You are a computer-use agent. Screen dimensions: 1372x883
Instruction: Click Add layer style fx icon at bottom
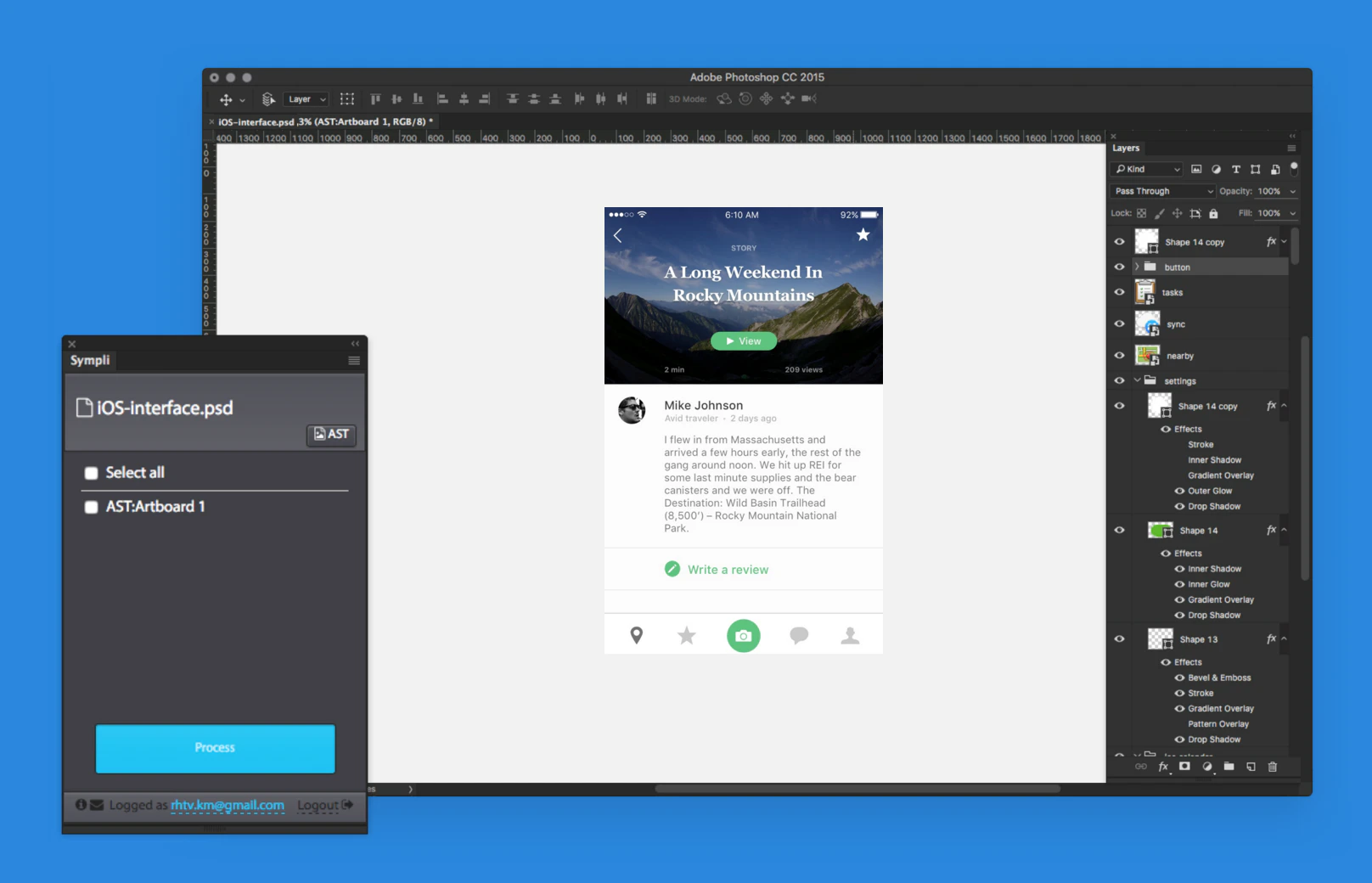[1163, 767]
